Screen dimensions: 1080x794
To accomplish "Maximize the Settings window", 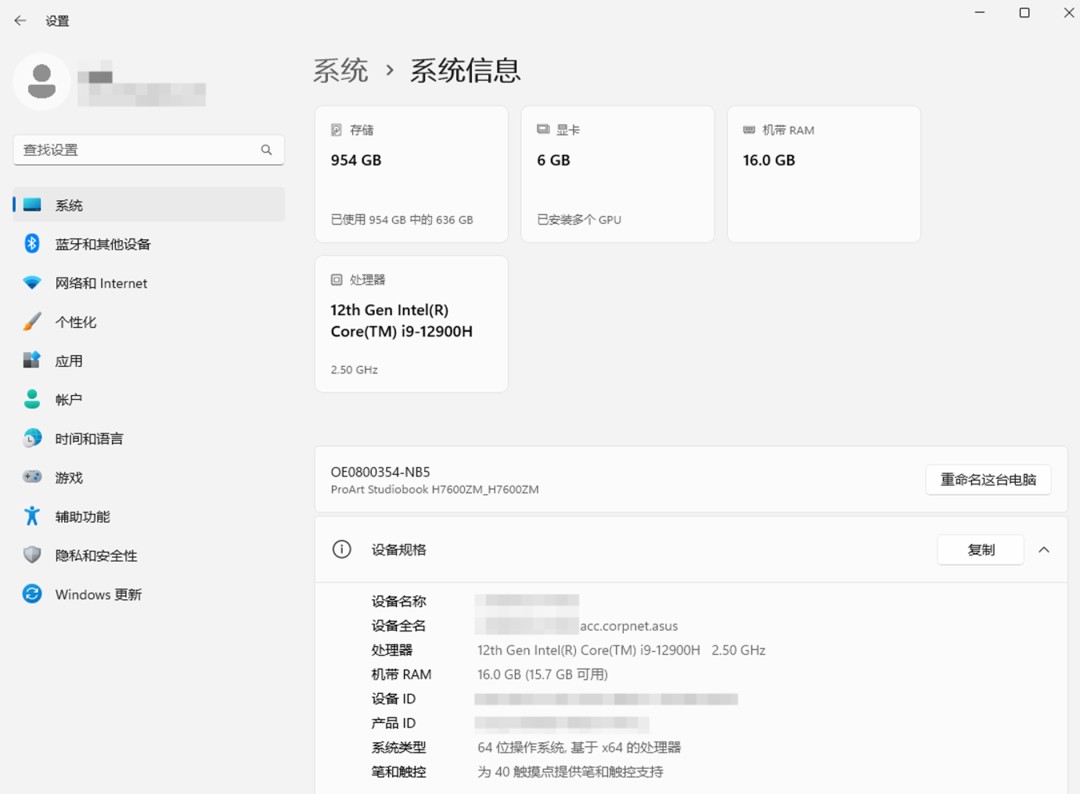I will (x=1024, y=12).
